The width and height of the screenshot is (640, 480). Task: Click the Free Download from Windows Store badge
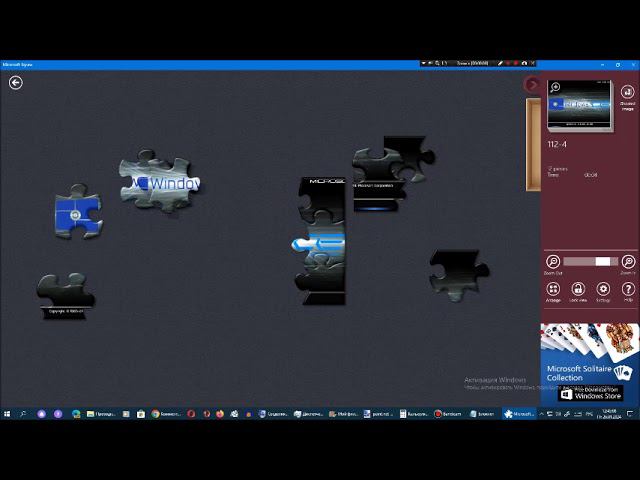591,393
